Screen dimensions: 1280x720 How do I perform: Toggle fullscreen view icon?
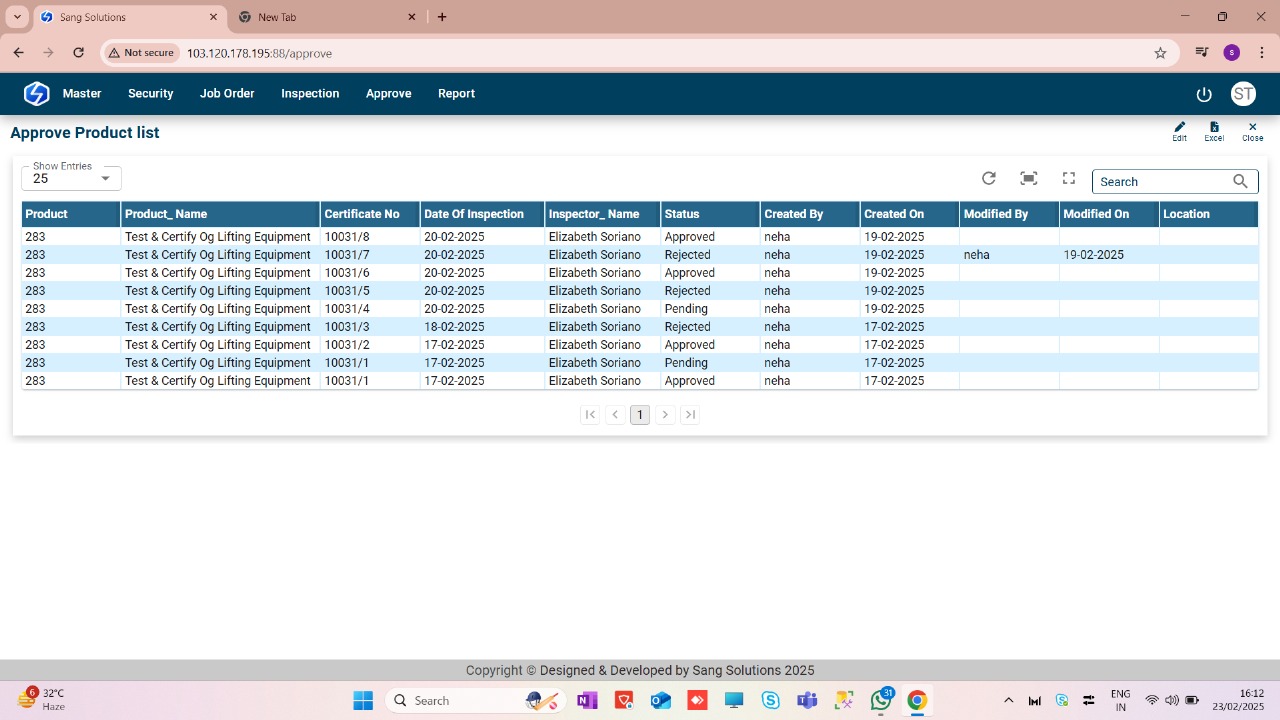[x=1068, y=178]
